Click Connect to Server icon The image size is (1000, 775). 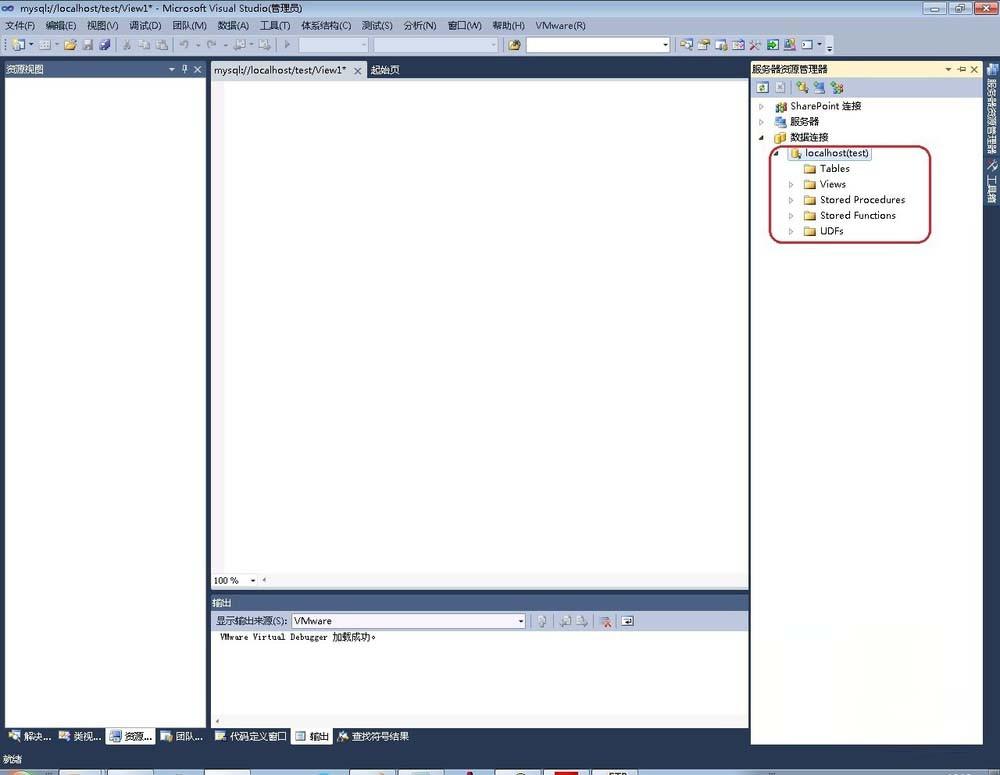pos(820,87)
